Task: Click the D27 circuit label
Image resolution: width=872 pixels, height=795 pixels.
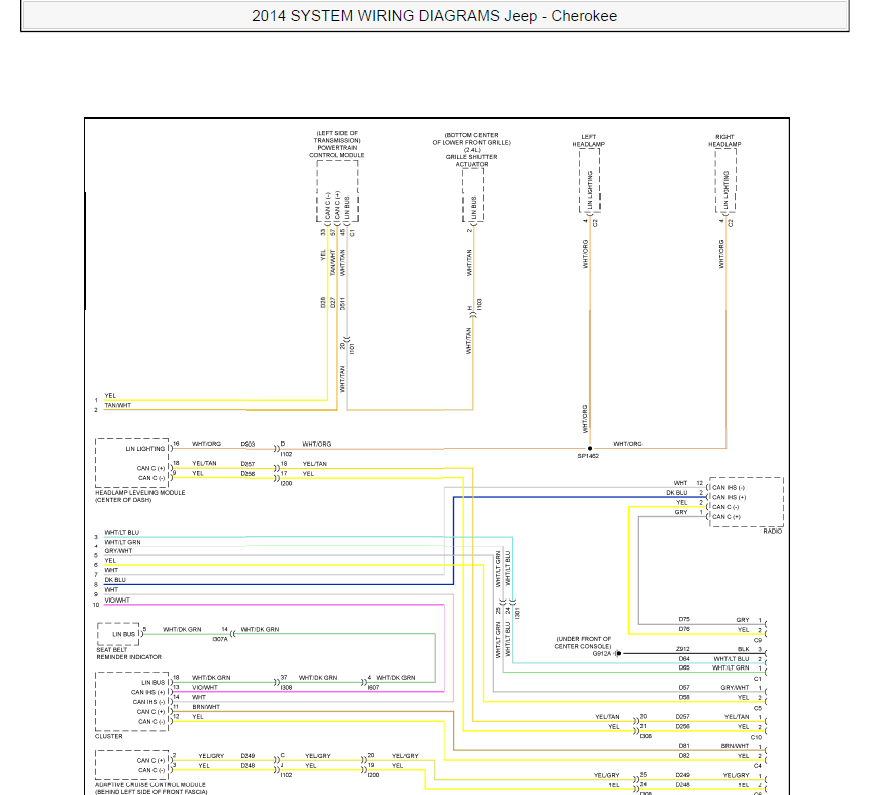Action: (333, 303)
